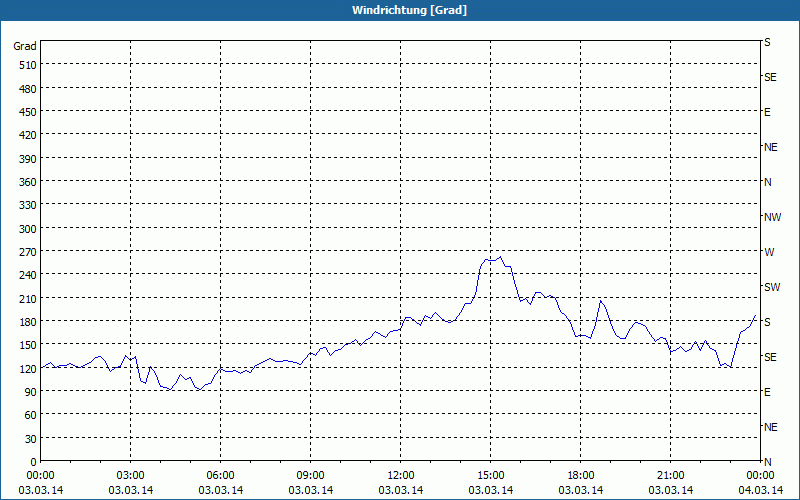The height and width of the screenshot is (500, 800).
Task: Select the 480 y-axis value
Action: point(28,89)
